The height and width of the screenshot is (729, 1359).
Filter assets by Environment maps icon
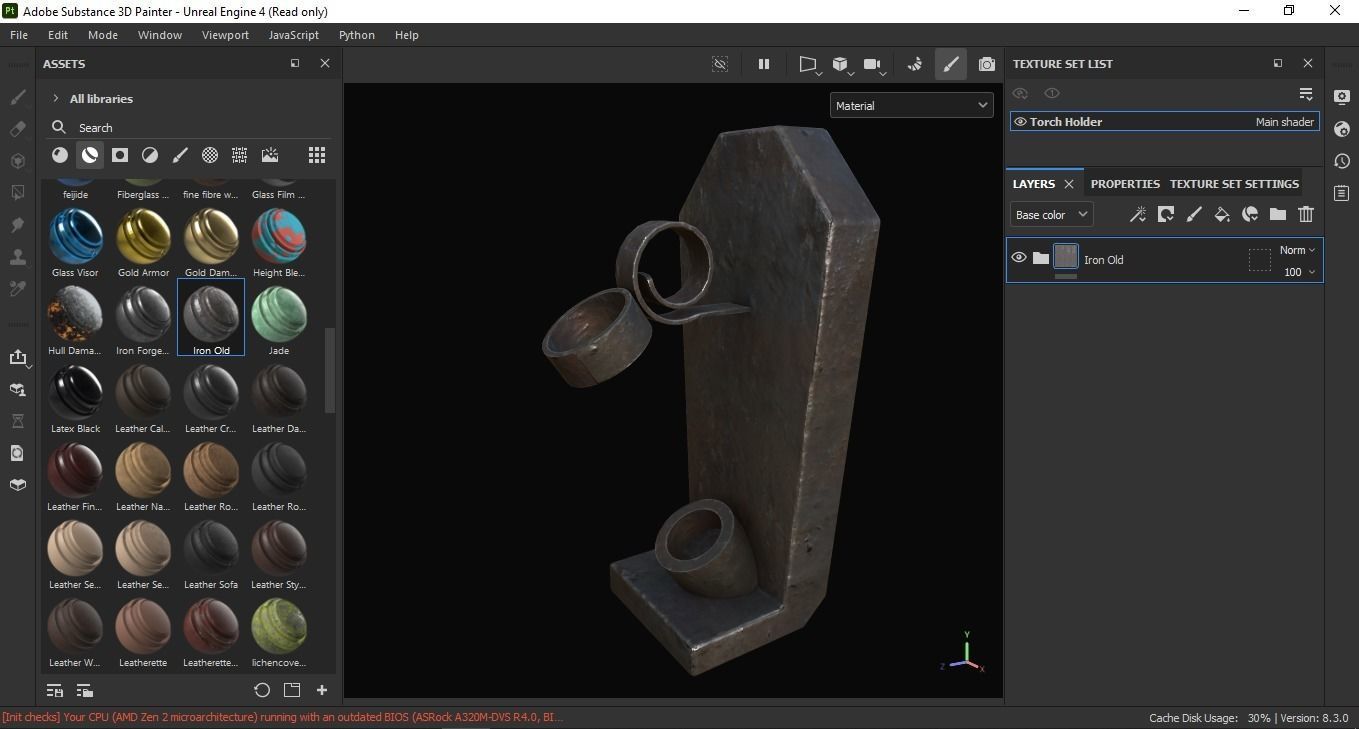(x=270, y=155)
